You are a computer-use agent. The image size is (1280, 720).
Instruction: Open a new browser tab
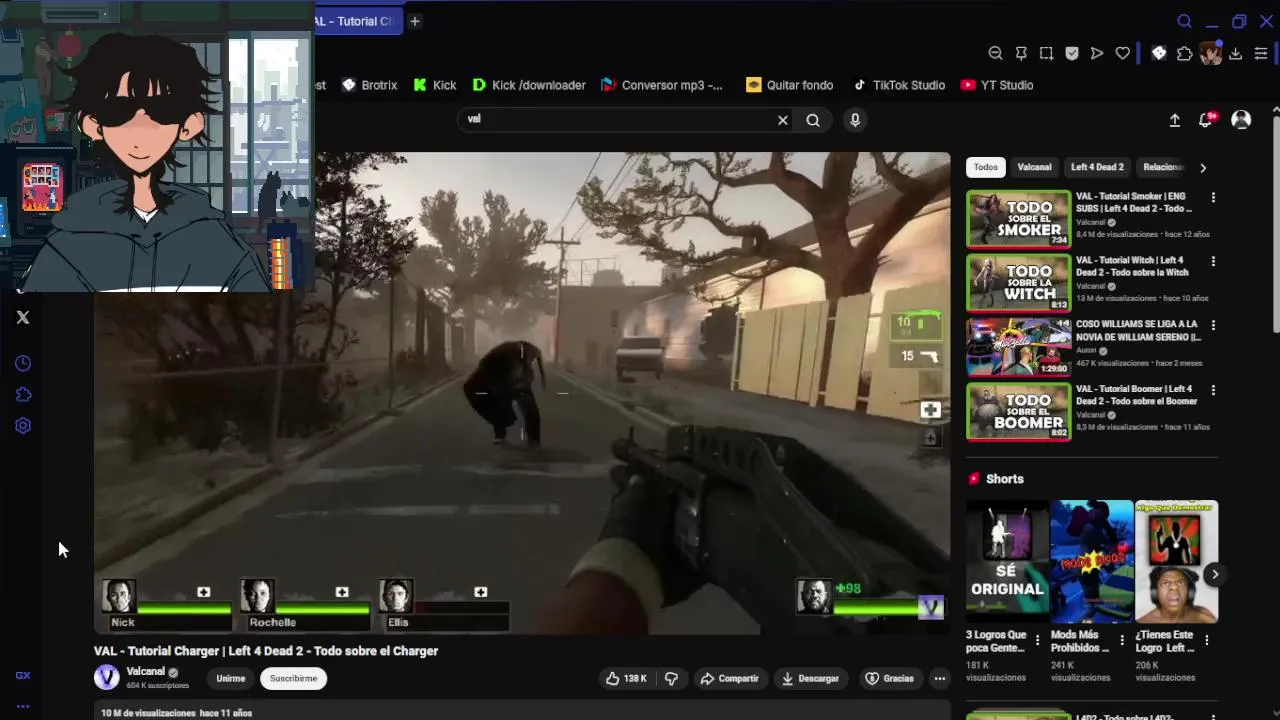(x=414, y=21)
